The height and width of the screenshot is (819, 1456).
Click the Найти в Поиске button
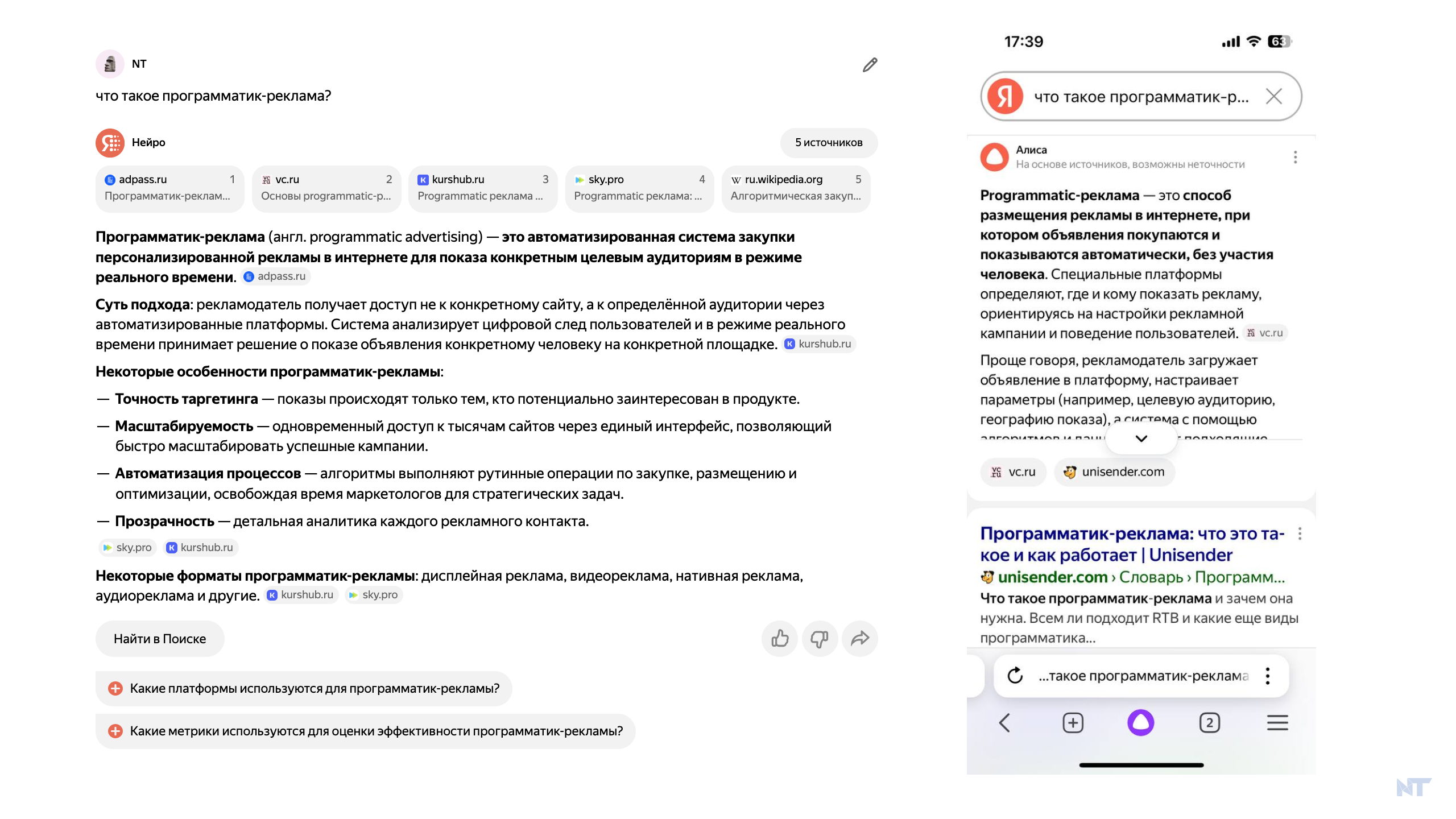(x=160, y=639)
